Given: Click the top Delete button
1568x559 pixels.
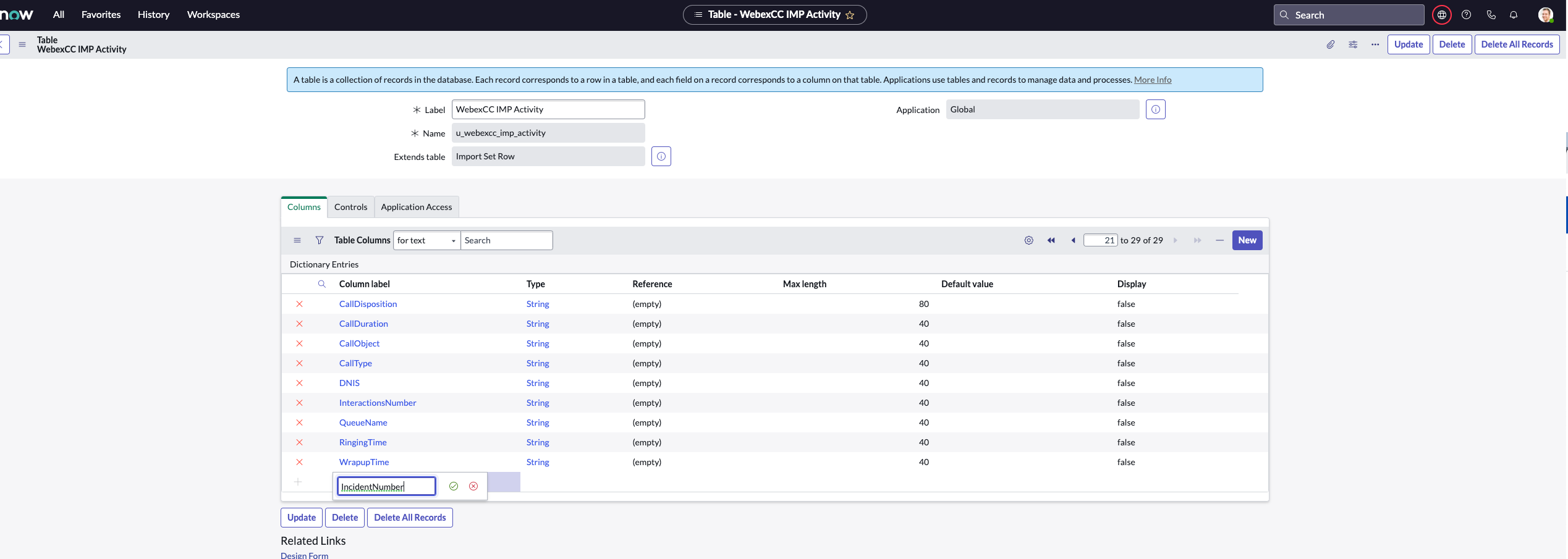Looking at the screenshot, I should tap(1452, 44).
